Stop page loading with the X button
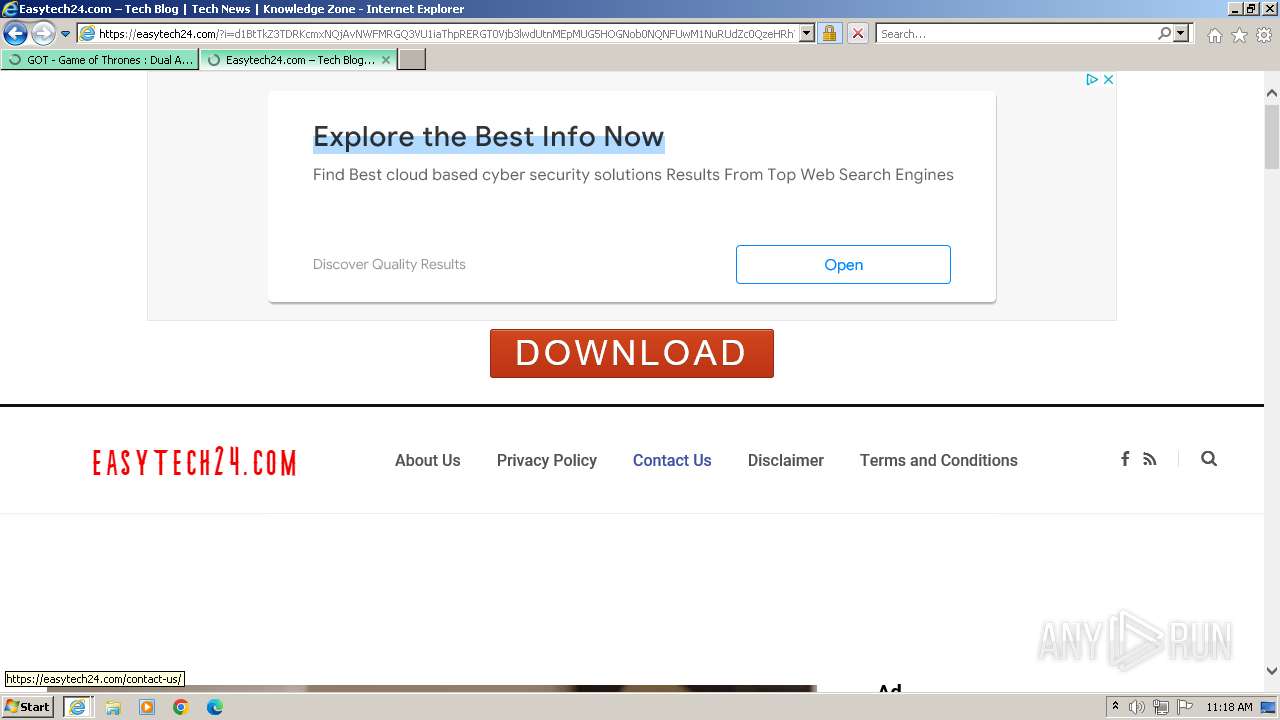 pos(857,34)
